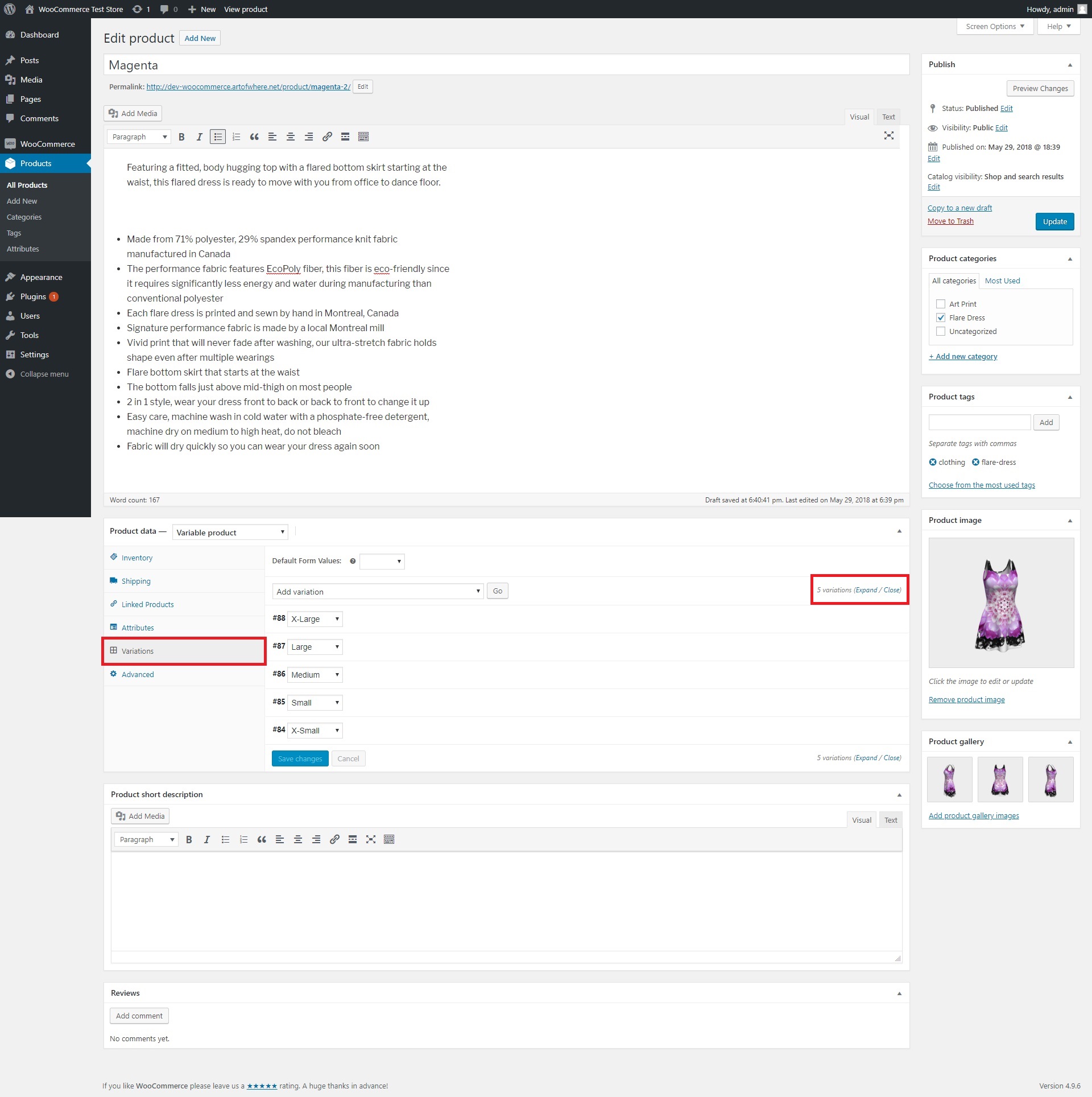Check the Uncategorized category

(941, 331)
